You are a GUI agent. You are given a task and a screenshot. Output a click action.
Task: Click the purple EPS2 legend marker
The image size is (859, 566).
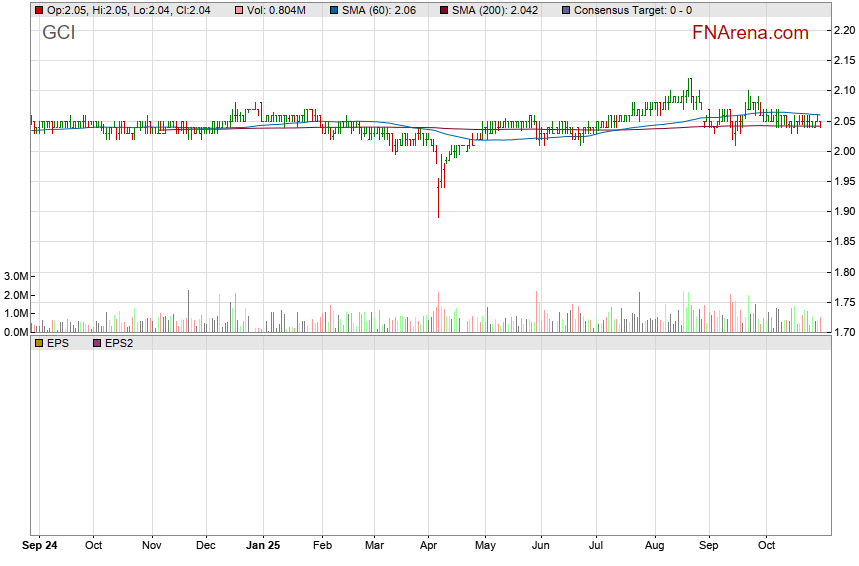pos(97,343)
